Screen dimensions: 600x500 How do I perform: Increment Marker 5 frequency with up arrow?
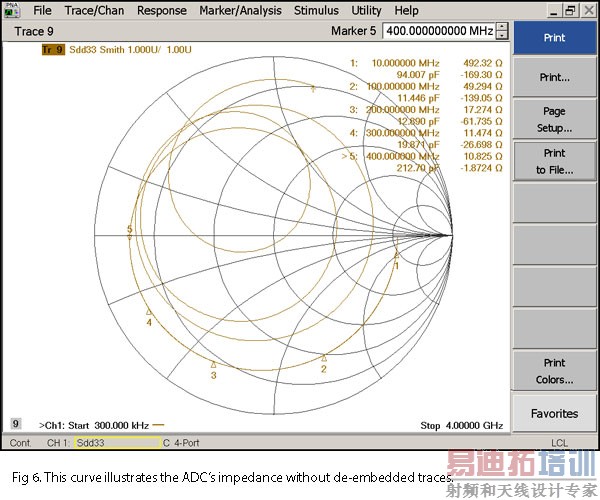tap(502, 27)
